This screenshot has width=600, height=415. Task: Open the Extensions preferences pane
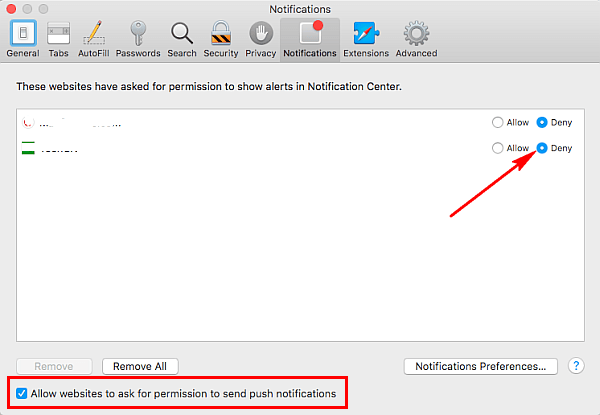tap(366, 39)
